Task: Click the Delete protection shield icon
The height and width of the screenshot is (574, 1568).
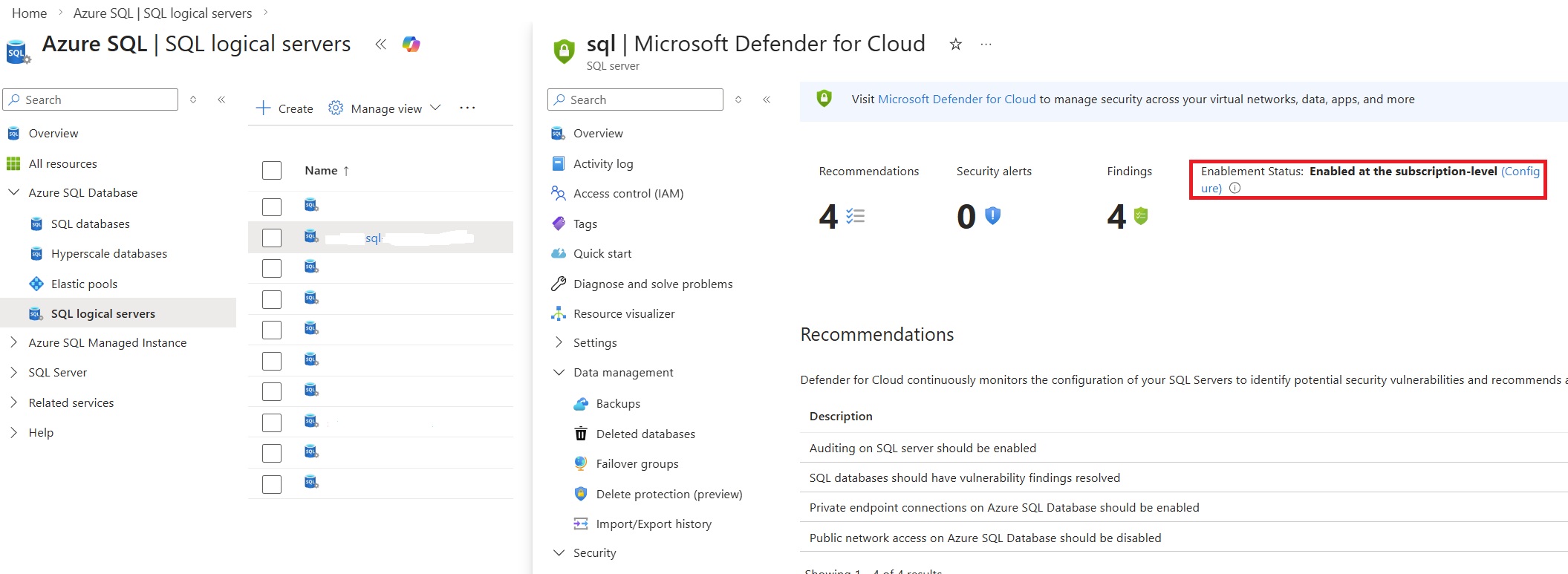Action: 581,494
